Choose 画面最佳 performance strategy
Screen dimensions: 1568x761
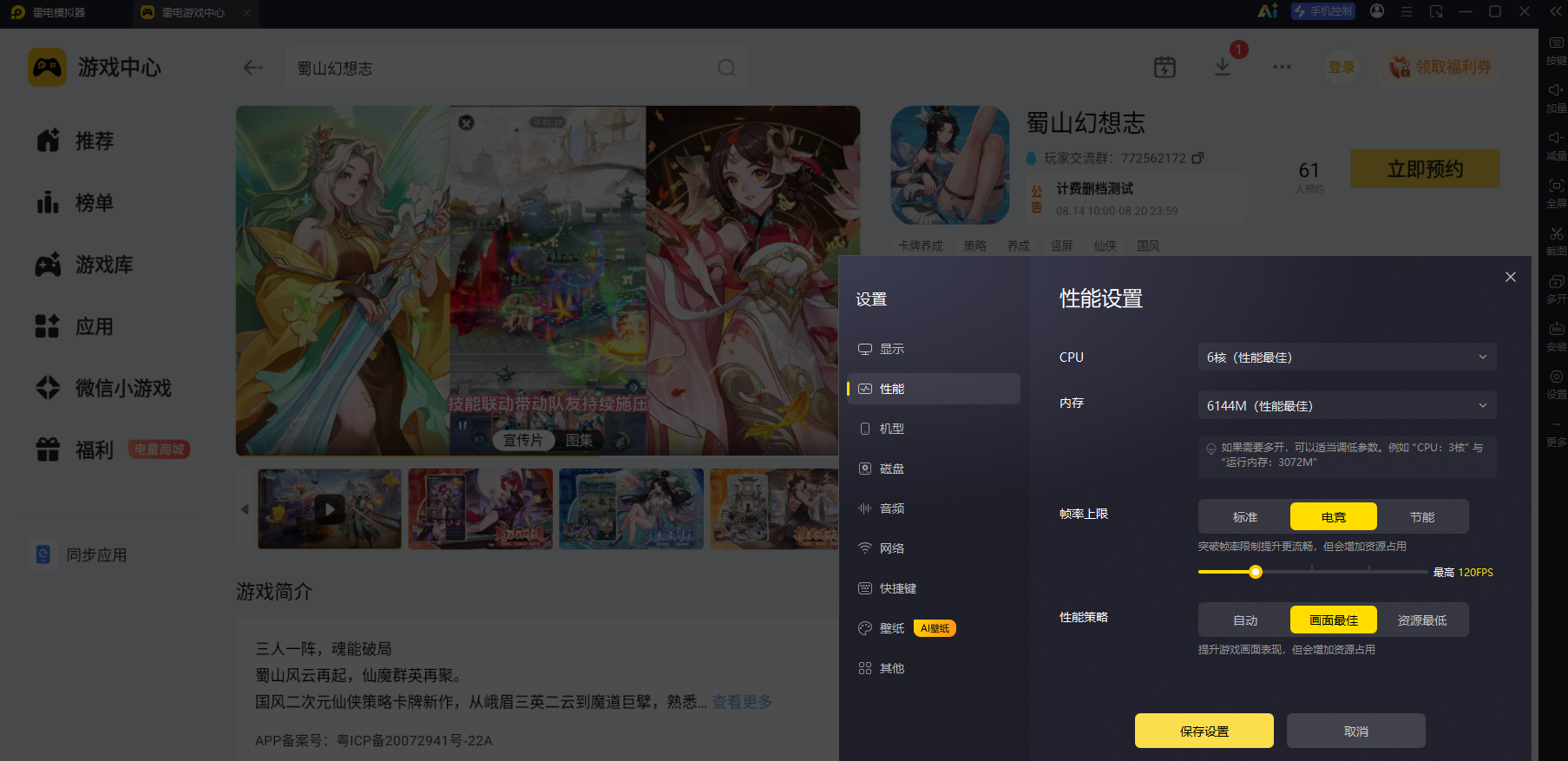point(1334,620)
